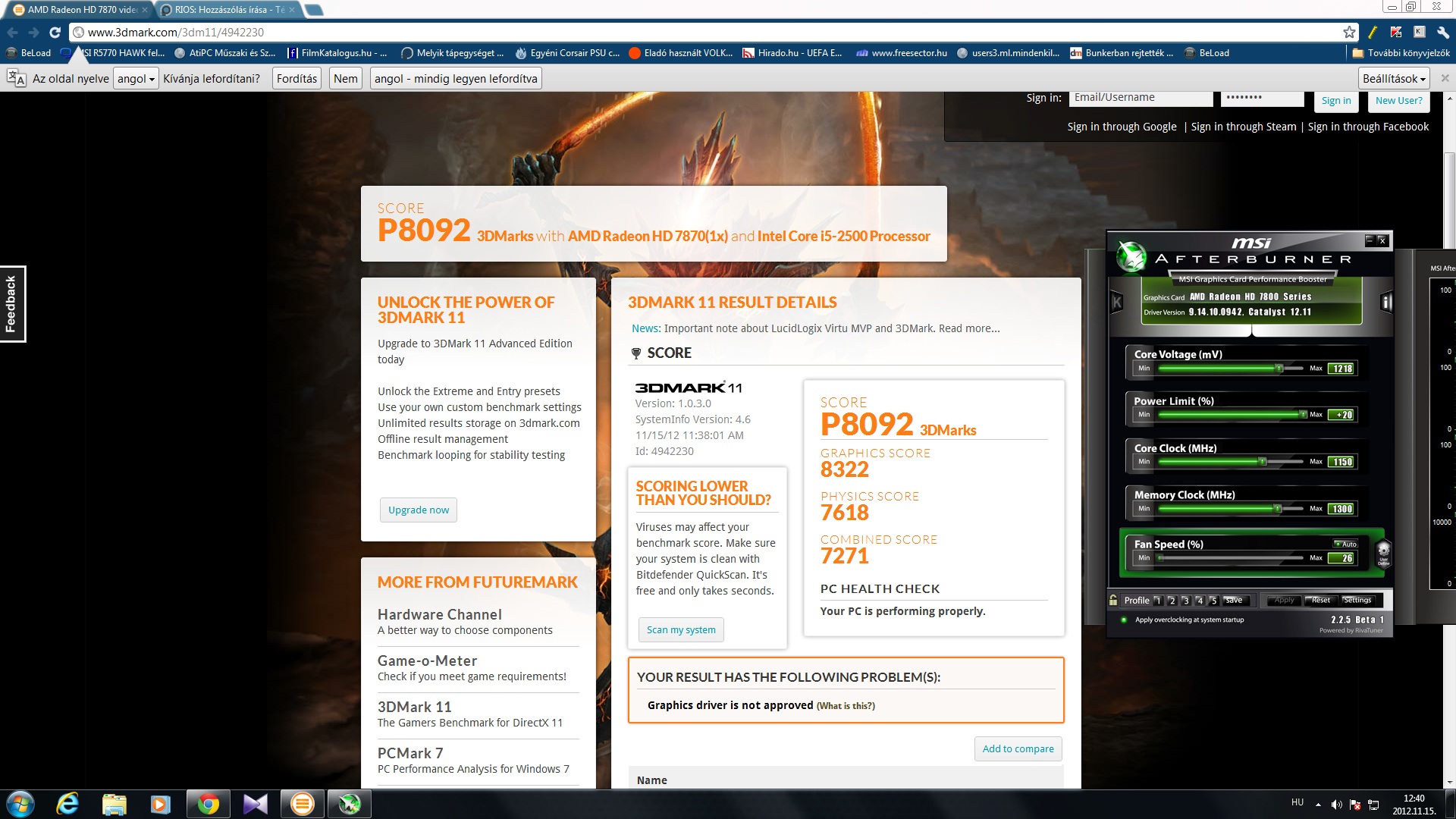Click the fan User Define gear icon
Viewport: 1456px width, 819px height.
pos(1383,553)
